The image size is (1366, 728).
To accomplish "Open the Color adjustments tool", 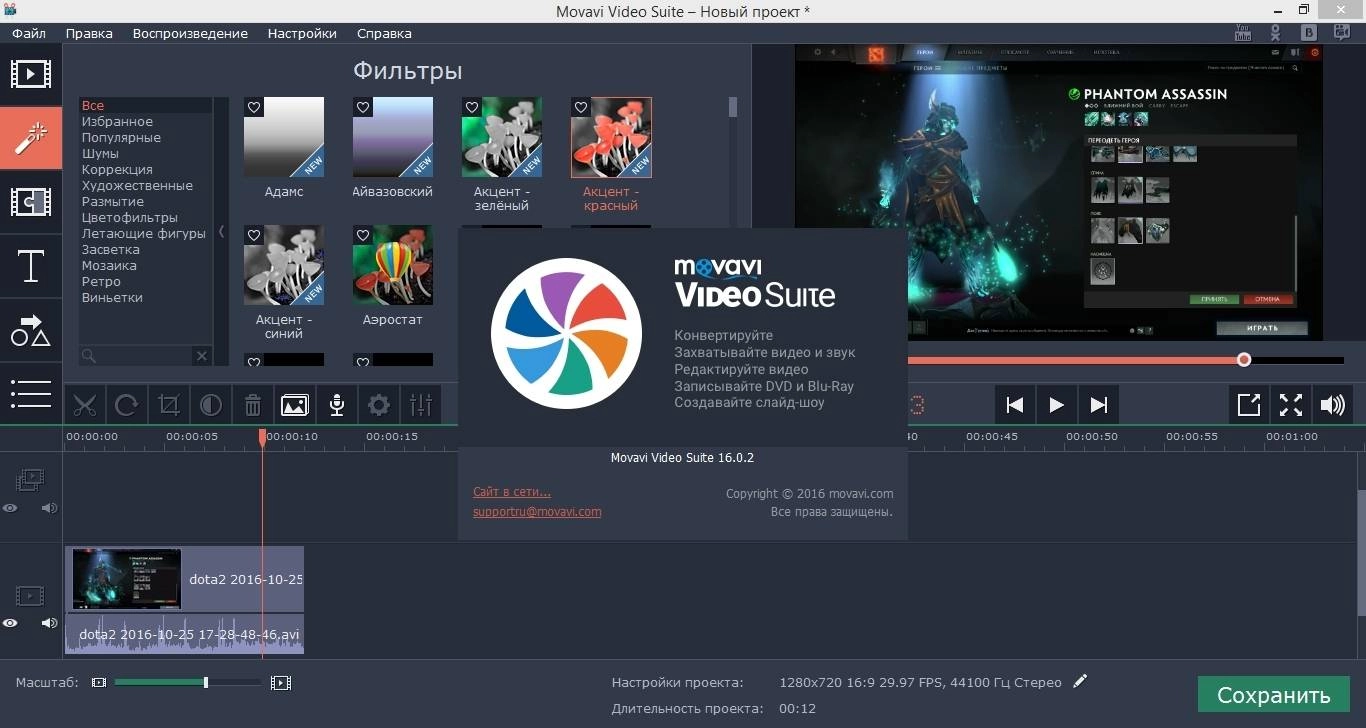I will (x=211, y=405).
